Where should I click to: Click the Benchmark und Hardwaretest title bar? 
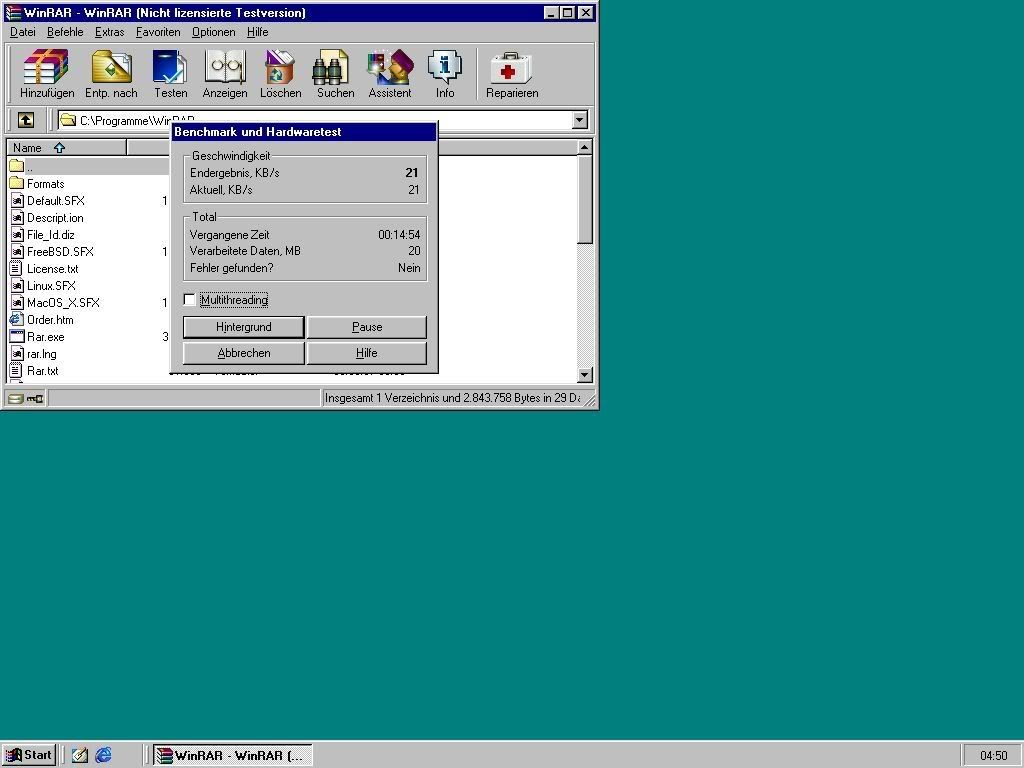(304, 132)
